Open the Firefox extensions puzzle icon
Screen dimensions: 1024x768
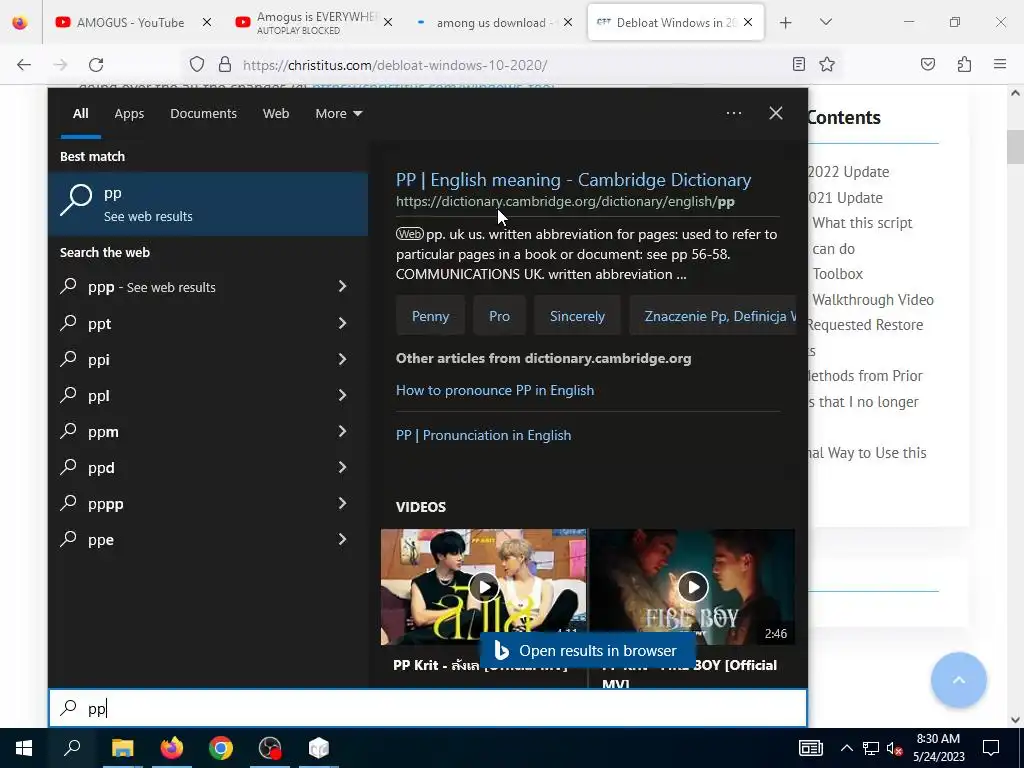point(964,64)
